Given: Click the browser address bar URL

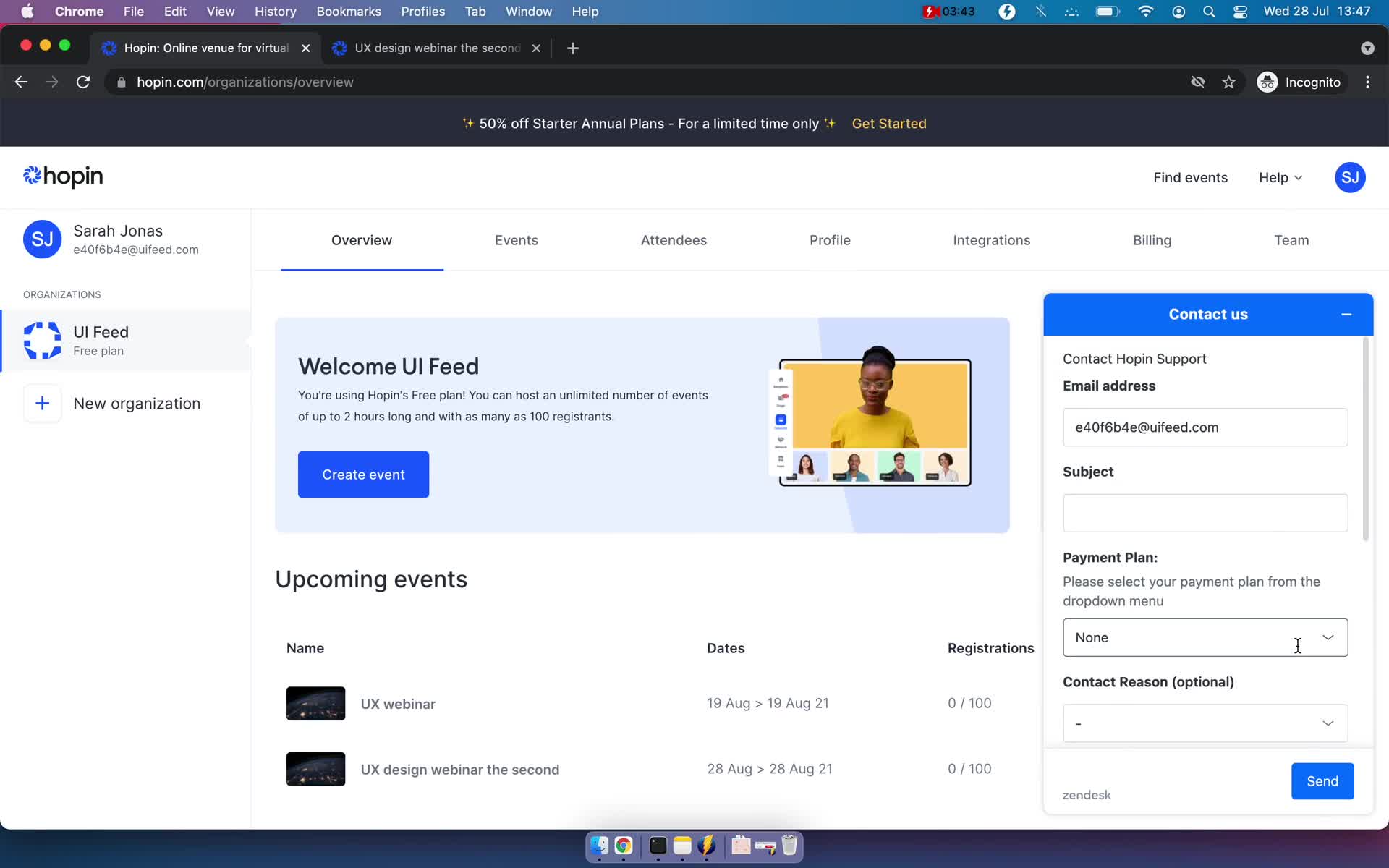Looking at the screenshot, I should click(245, 82).
